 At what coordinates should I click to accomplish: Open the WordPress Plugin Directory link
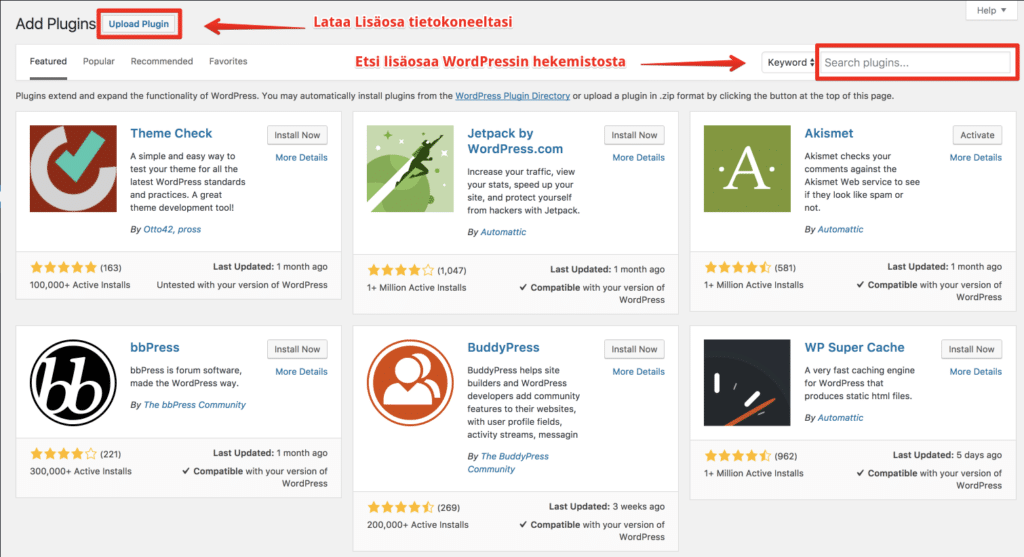pyautogui.click(x=513, y=96)
